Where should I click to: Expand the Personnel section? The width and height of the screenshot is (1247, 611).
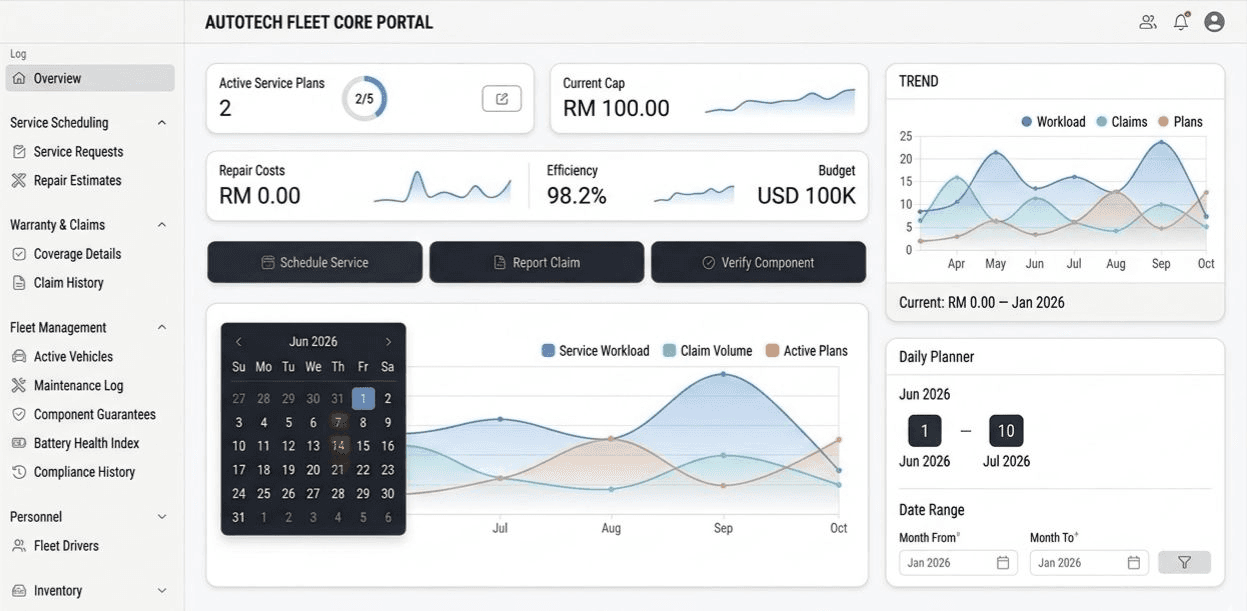click(x=162, y=517)
